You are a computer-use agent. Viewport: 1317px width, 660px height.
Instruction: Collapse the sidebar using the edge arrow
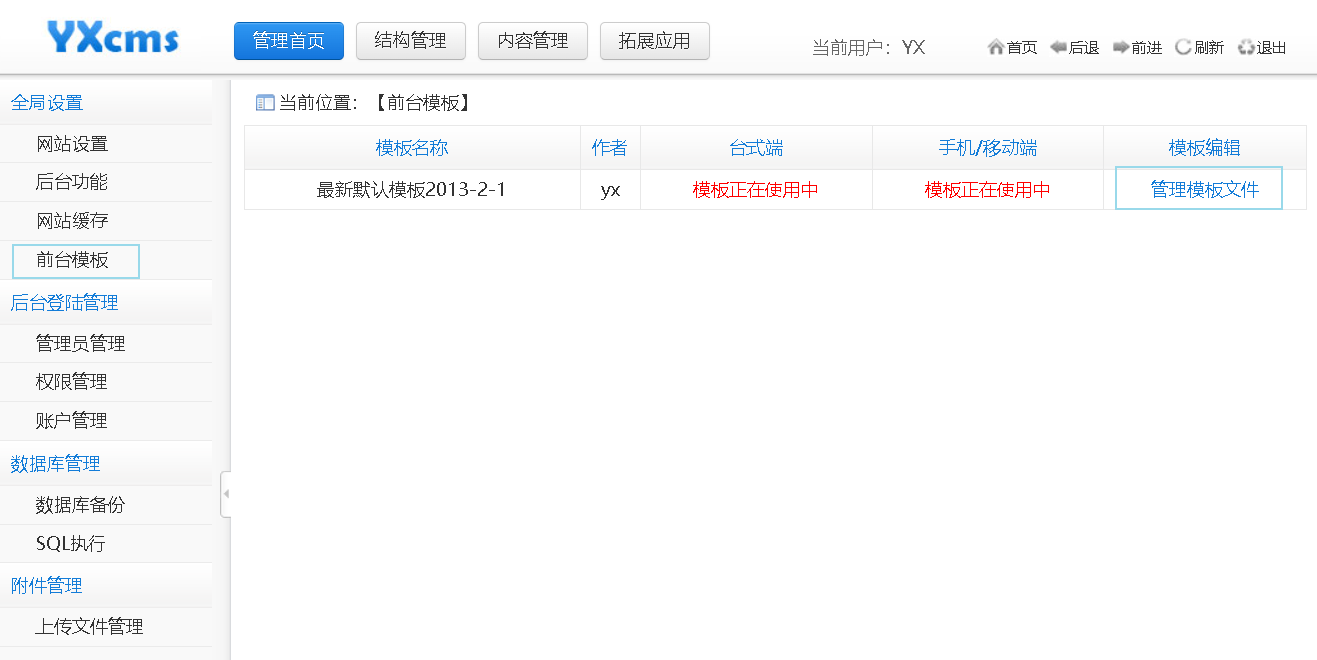tap(226, 491)
